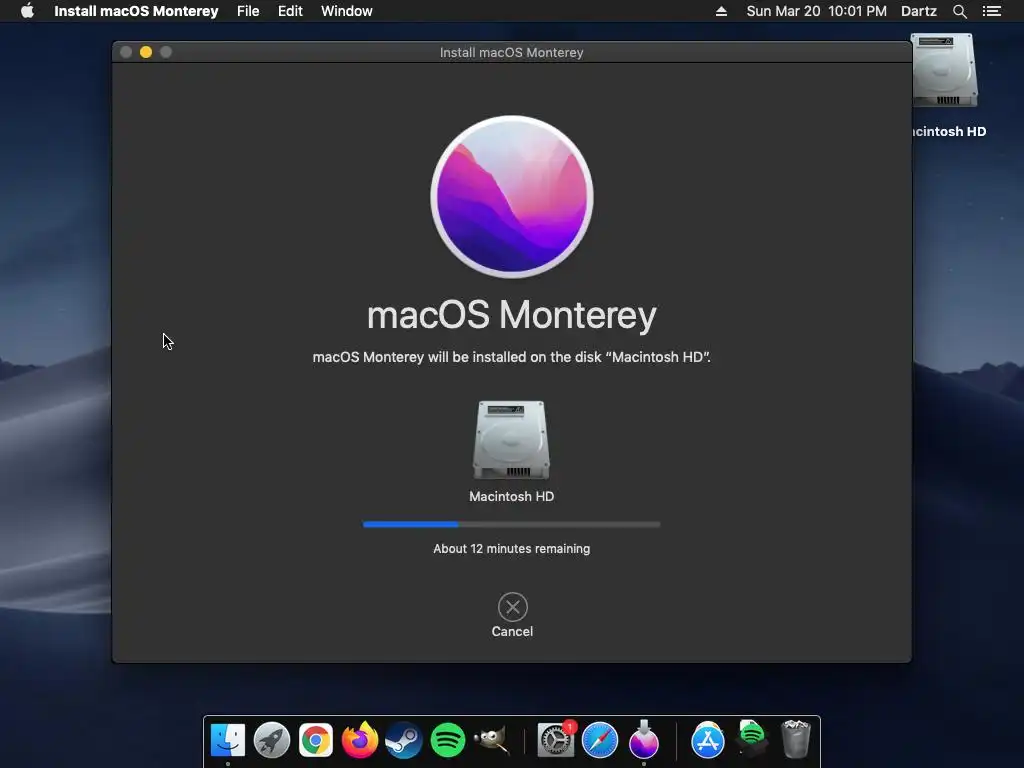1024x768 pixels.
Task: Open Spotlight search magnifier
Action: [x=959, y=11]
